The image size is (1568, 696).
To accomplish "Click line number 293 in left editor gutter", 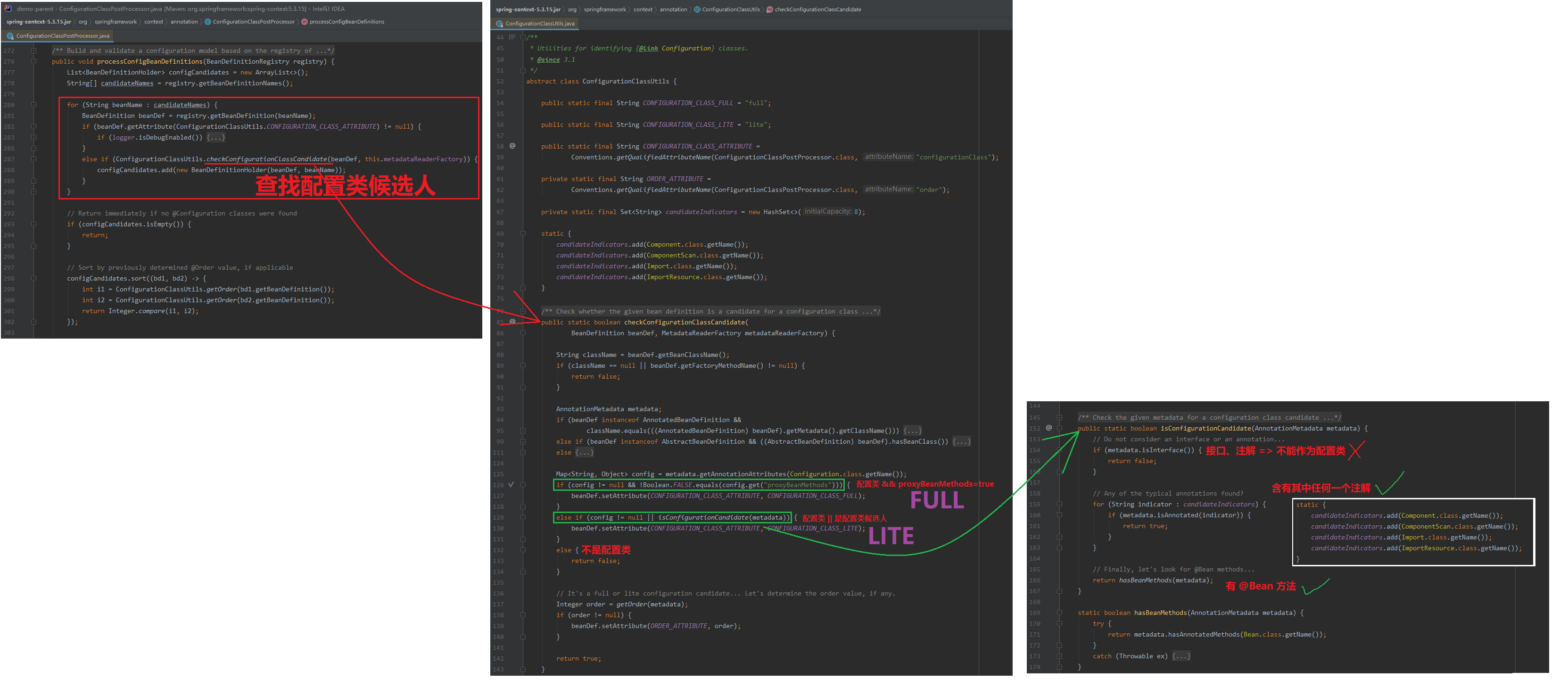I will click(x=9, y=224).
